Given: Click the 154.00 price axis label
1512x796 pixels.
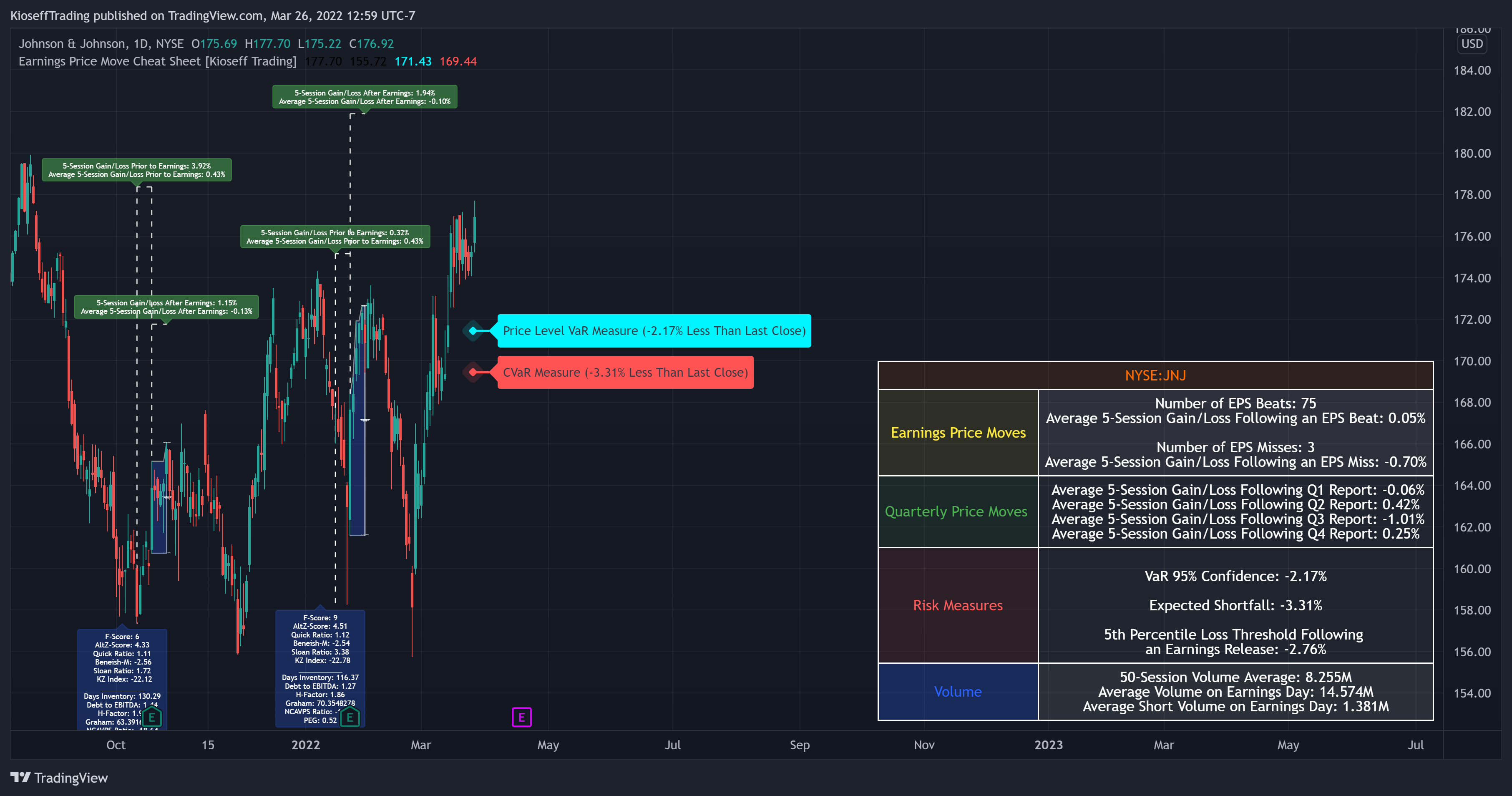Looking at the screenshot, I should pyautogui.click(x=1472, y=693).
